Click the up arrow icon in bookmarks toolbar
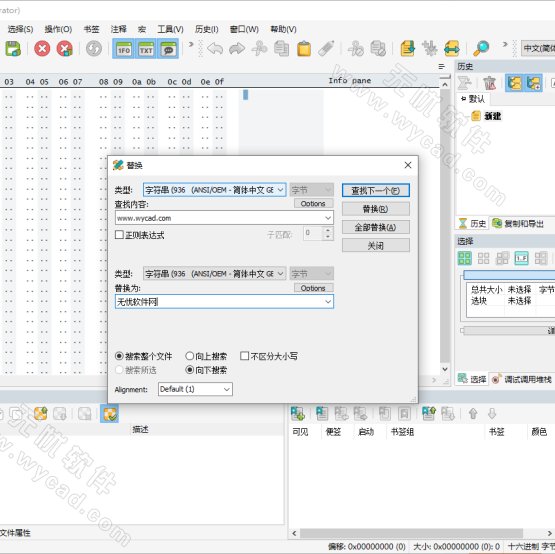 pyautogui.click(x=473, y=413)
